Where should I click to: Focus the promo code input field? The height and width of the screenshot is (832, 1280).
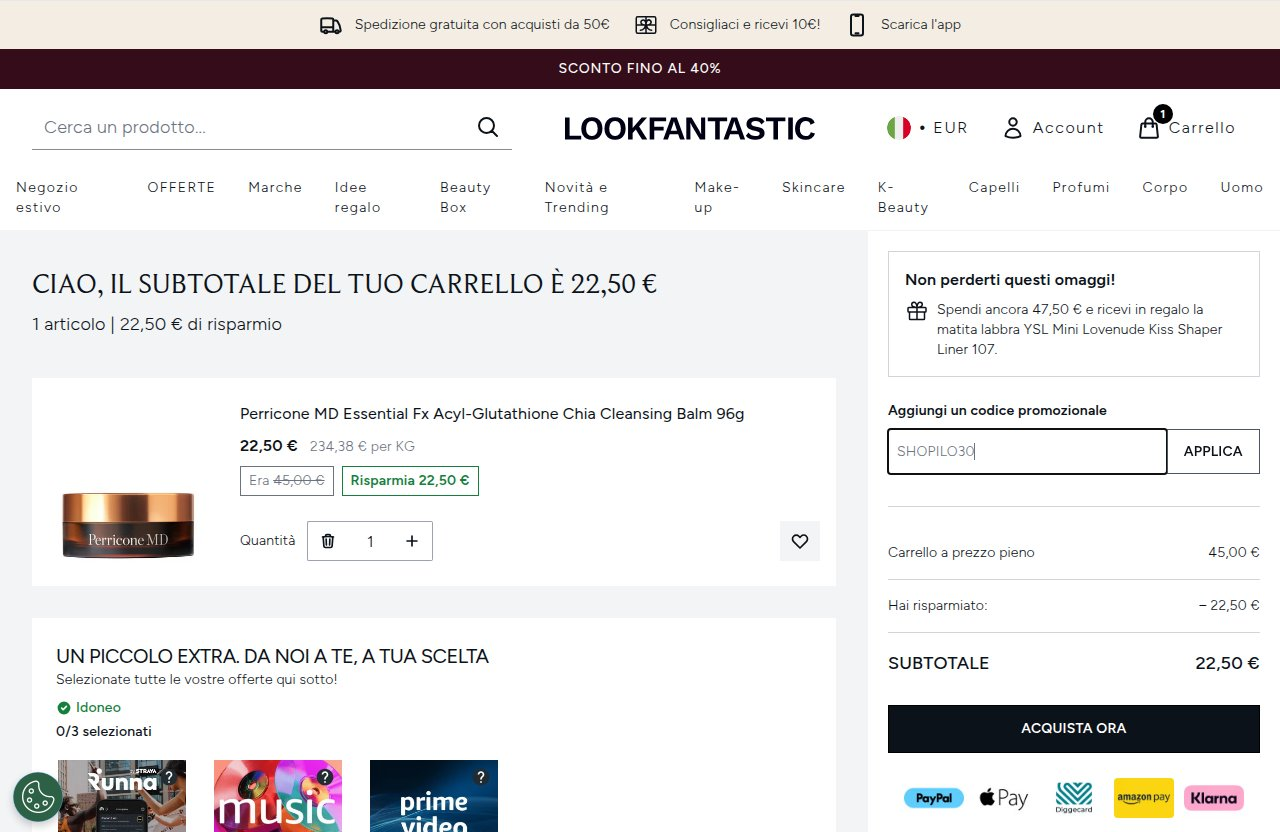[1027, 451]
